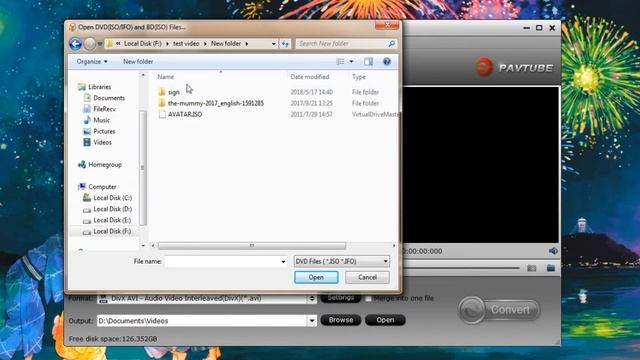The height and width of the screenshot is (360, 640).
Task: Open the Format dropdown in Pavtube
Action: coord(312,299)
